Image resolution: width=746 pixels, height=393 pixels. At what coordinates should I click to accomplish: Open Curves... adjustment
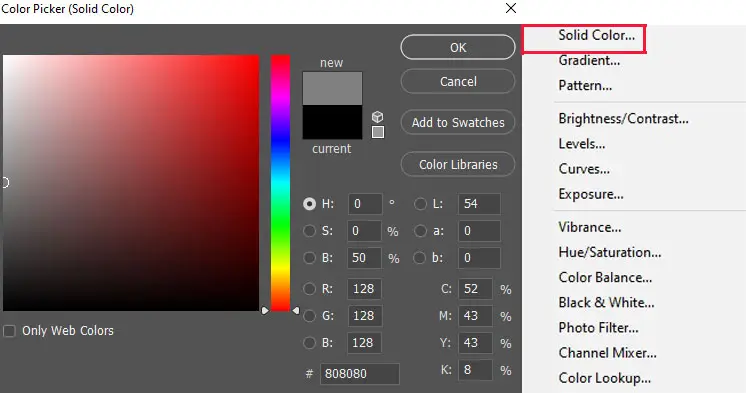pos(584,169)
